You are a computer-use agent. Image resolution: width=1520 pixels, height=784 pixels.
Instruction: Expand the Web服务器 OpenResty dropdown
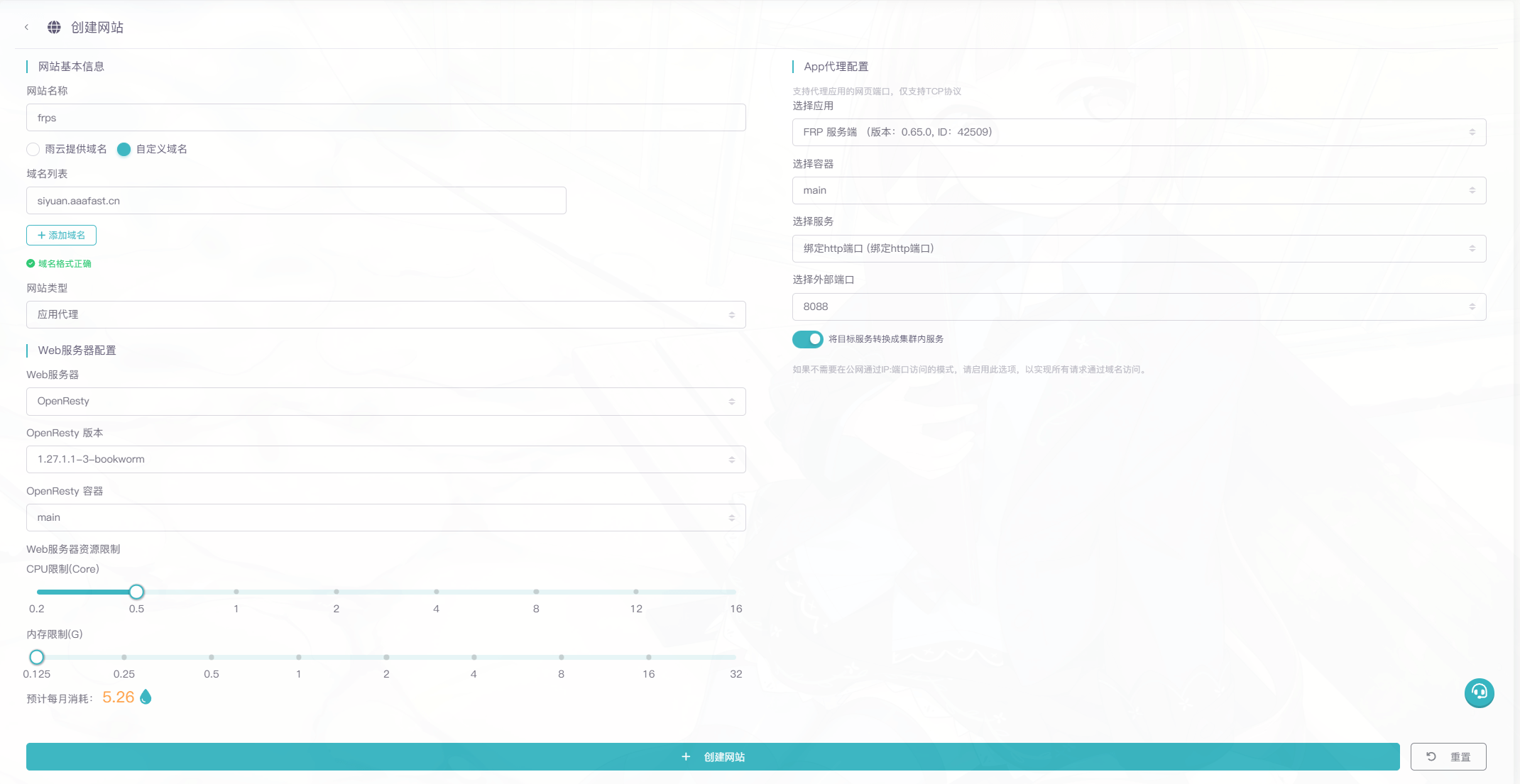[386, 402]
